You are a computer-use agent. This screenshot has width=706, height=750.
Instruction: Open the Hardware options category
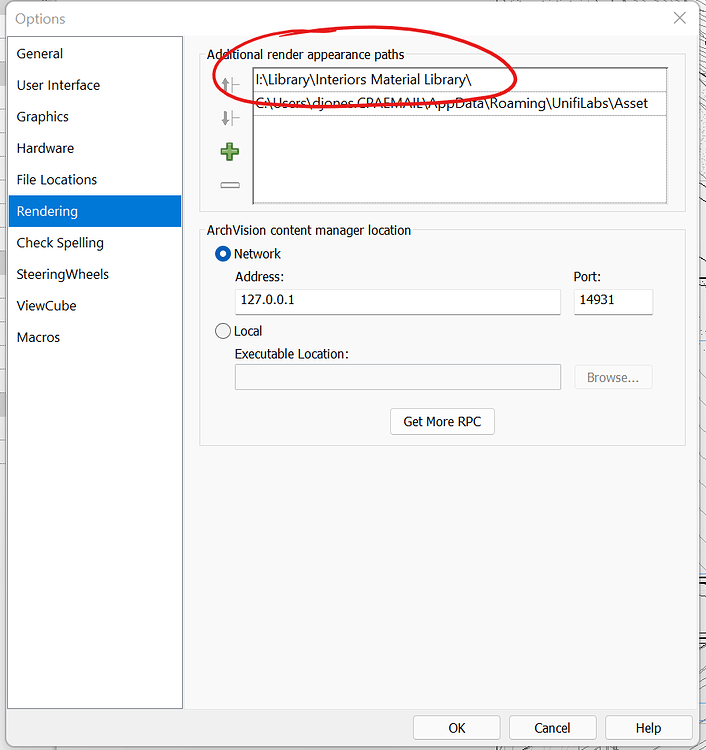point(95,148)
